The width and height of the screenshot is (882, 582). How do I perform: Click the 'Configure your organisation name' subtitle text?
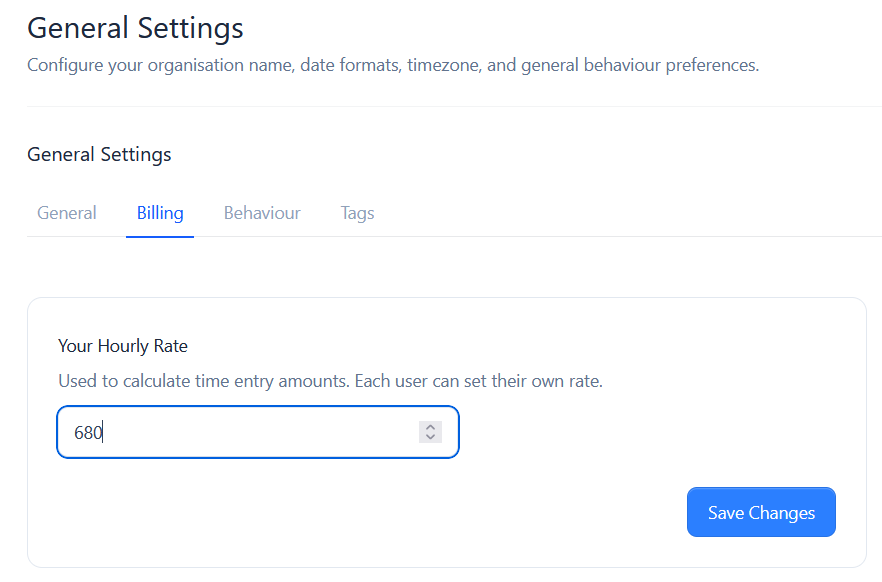(x=393, y=65)
